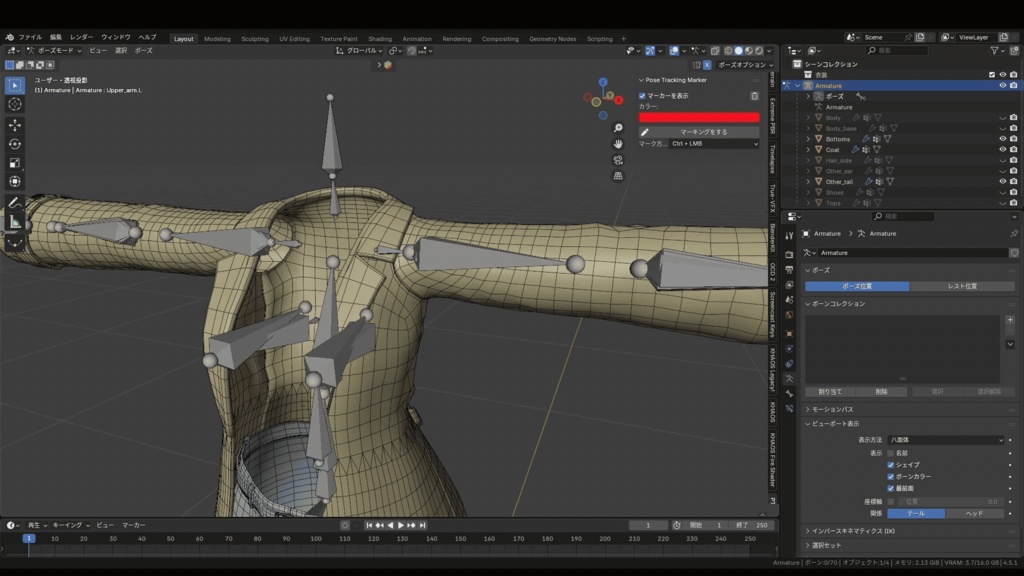The width and height of the screenshot is (1024, 576).
Task: Open the ポーズモード mode dropdown
Action: (x=57, y=50)
